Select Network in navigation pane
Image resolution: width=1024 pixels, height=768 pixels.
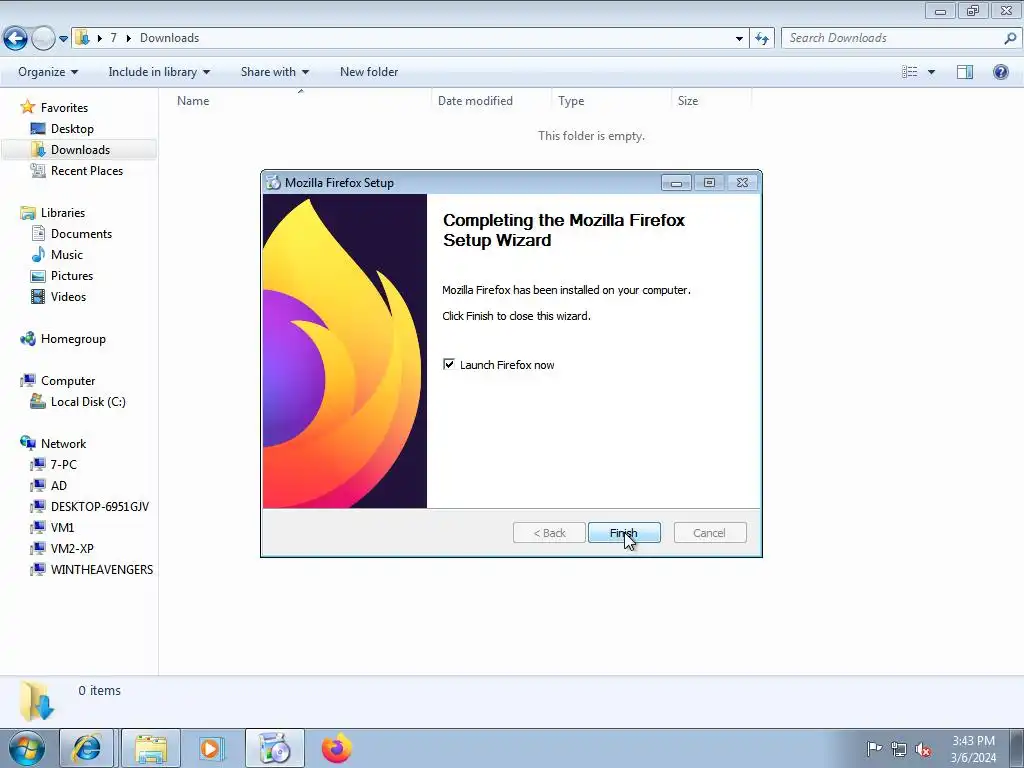(63, 443)
